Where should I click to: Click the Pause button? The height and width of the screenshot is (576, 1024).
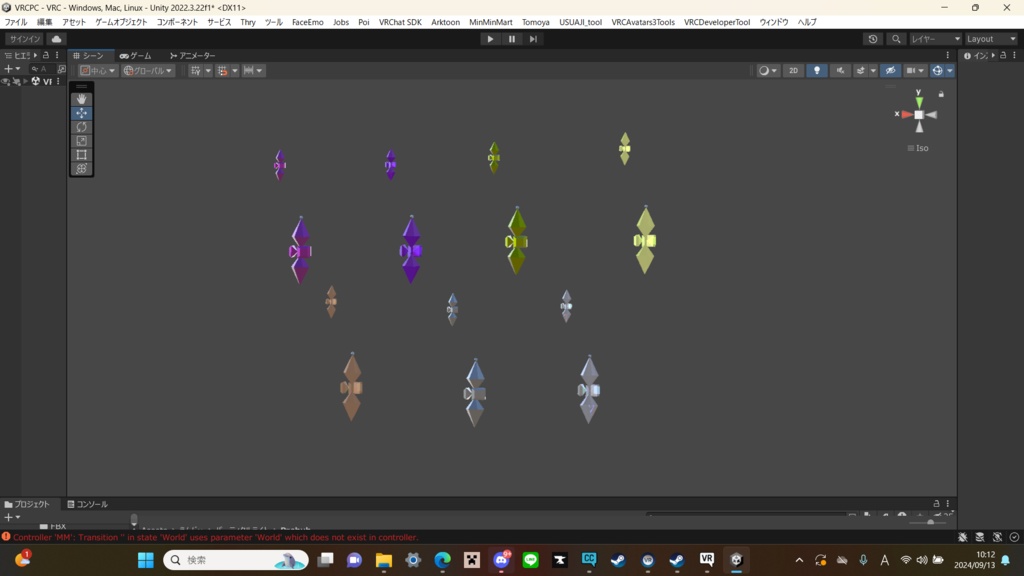(512, 39)
